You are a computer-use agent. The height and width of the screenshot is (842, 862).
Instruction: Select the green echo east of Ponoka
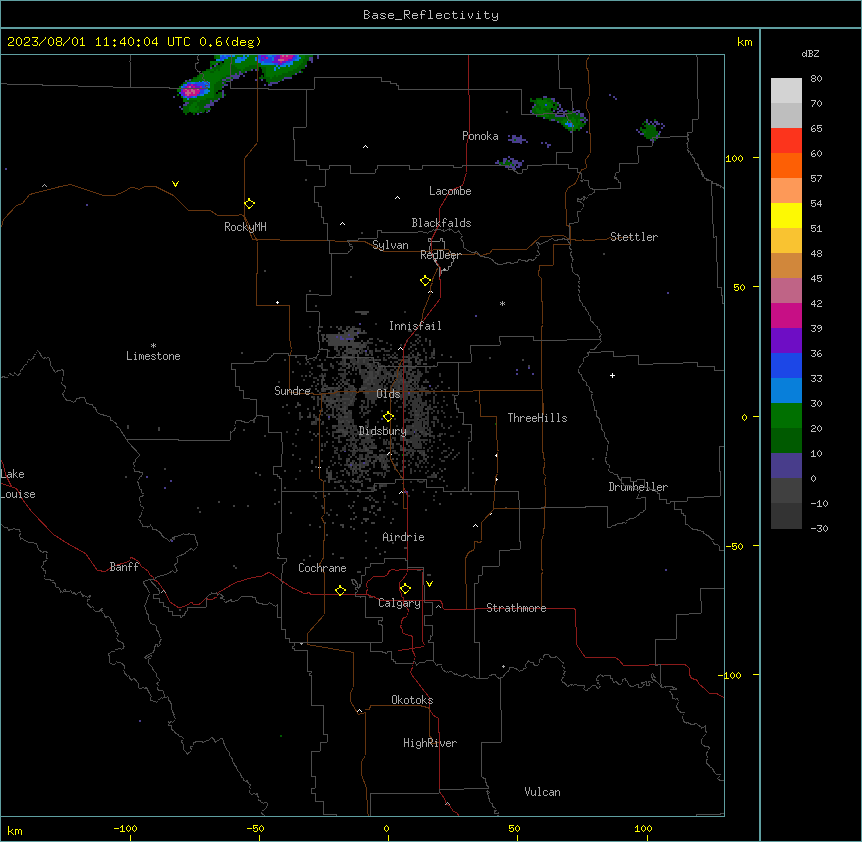[x=558, y=113]
